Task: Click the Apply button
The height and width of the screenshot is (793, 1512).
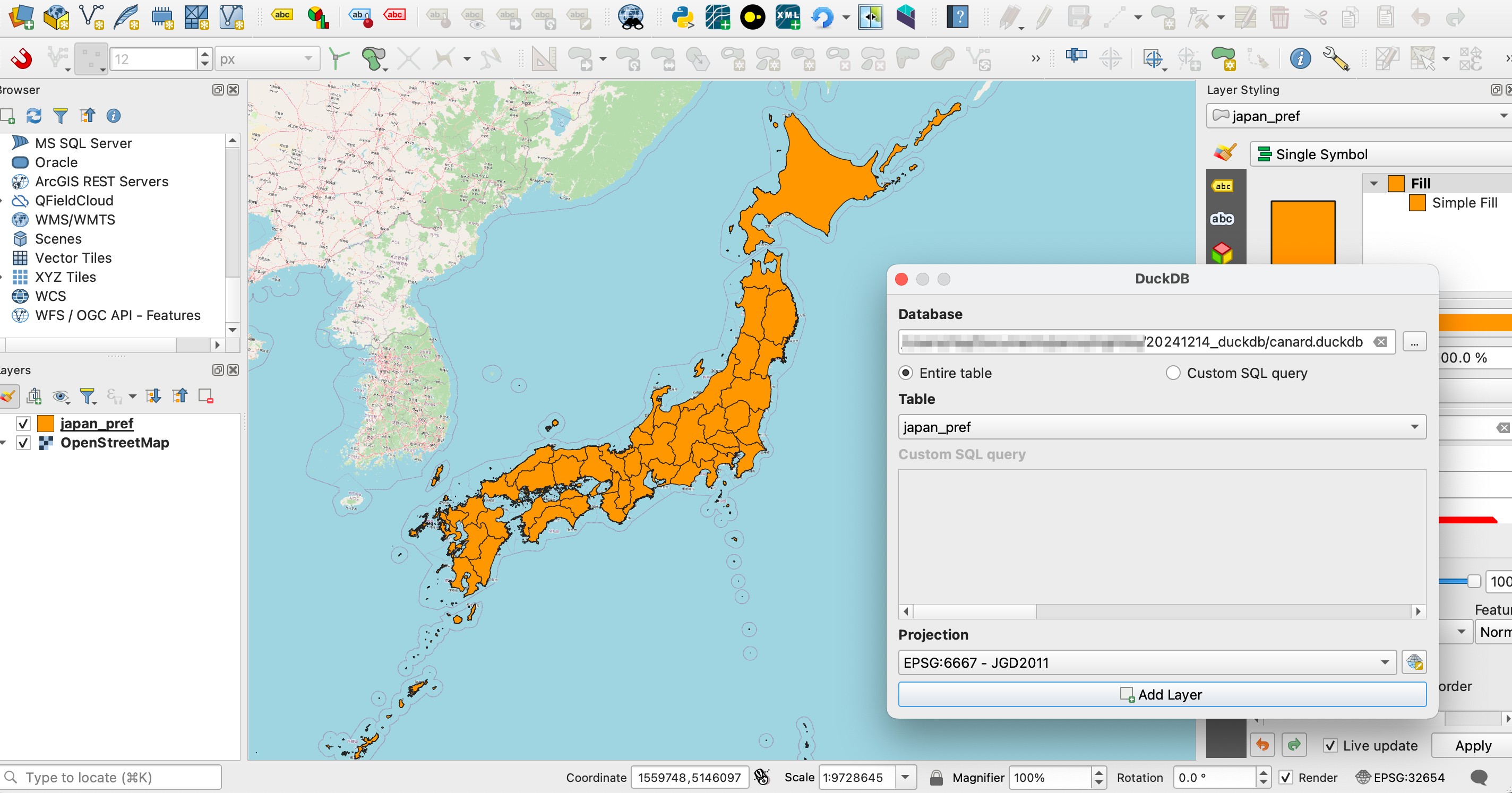Action: 1472,745
